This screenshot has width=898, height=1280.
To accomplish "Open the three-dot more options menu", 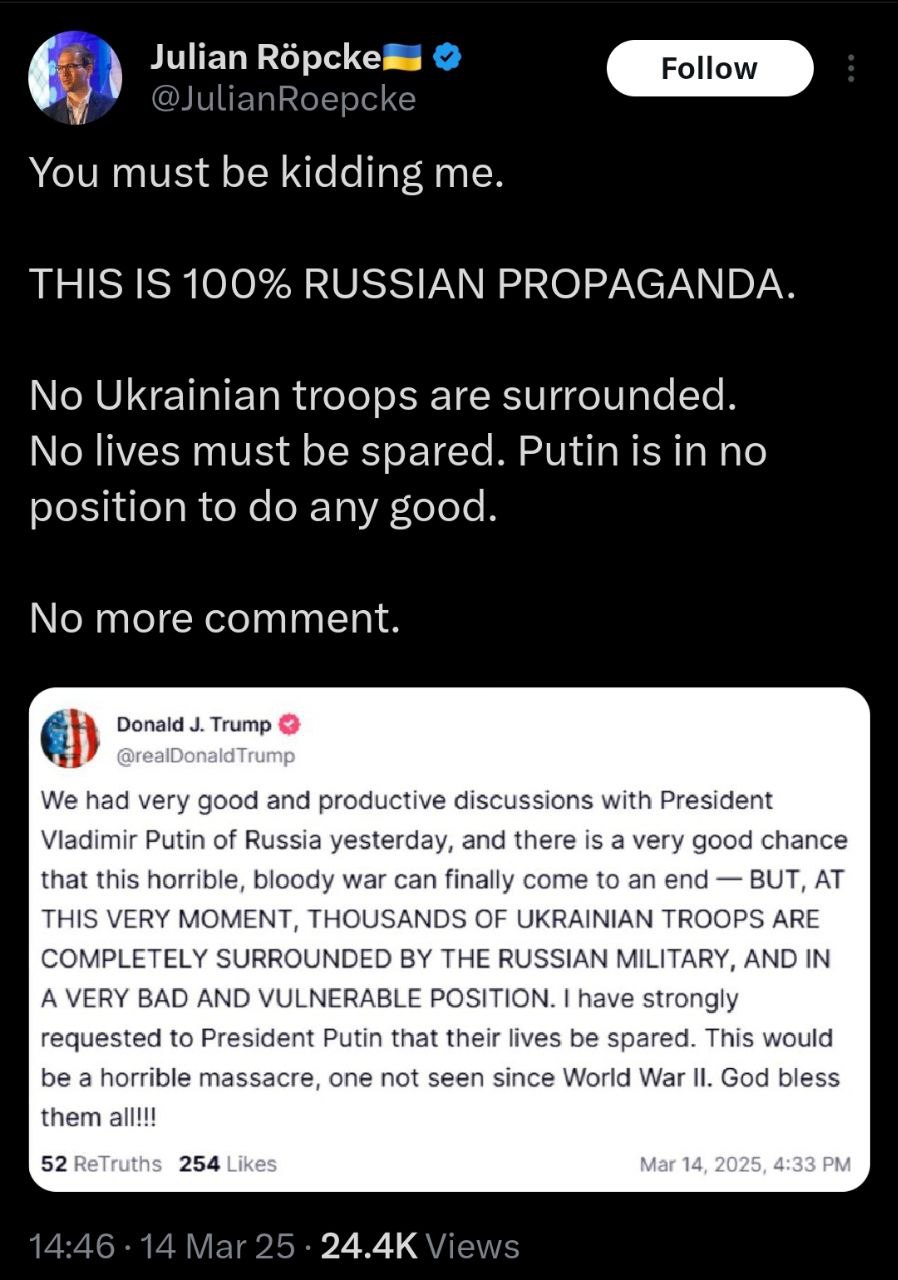I will point(851,68).
